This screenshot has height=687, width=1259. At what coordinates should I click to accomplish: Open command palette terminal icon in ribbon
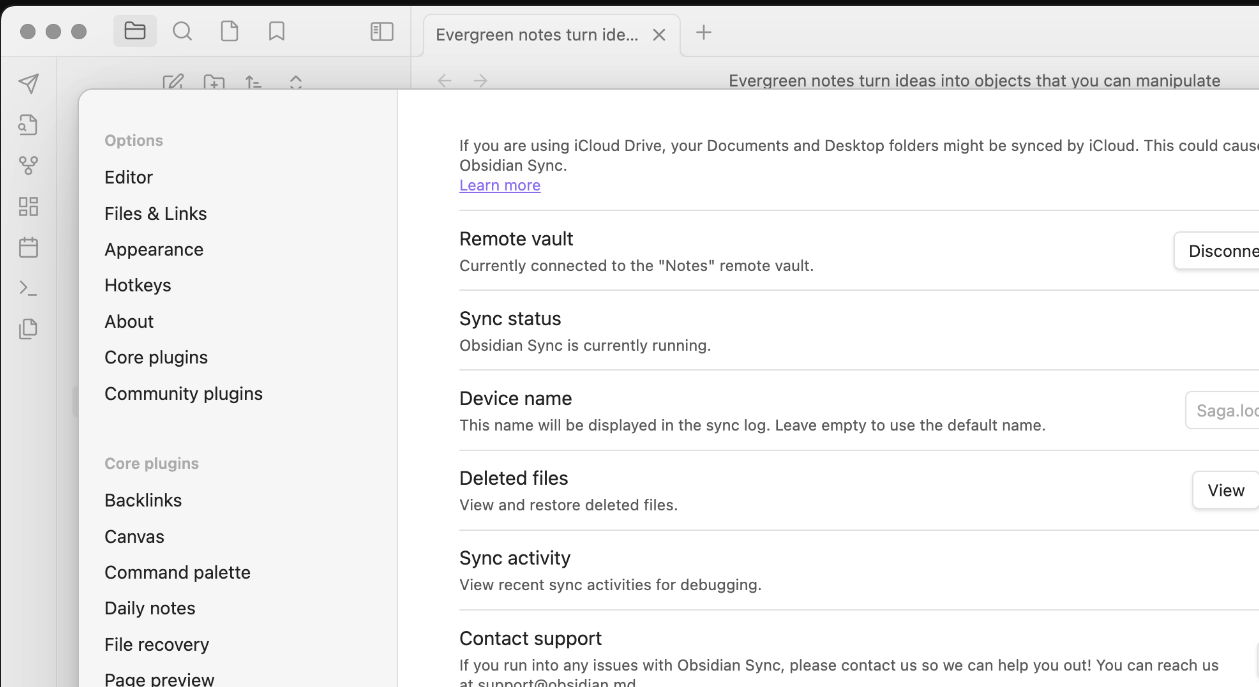pyautogui.click(x=29, y=288)
